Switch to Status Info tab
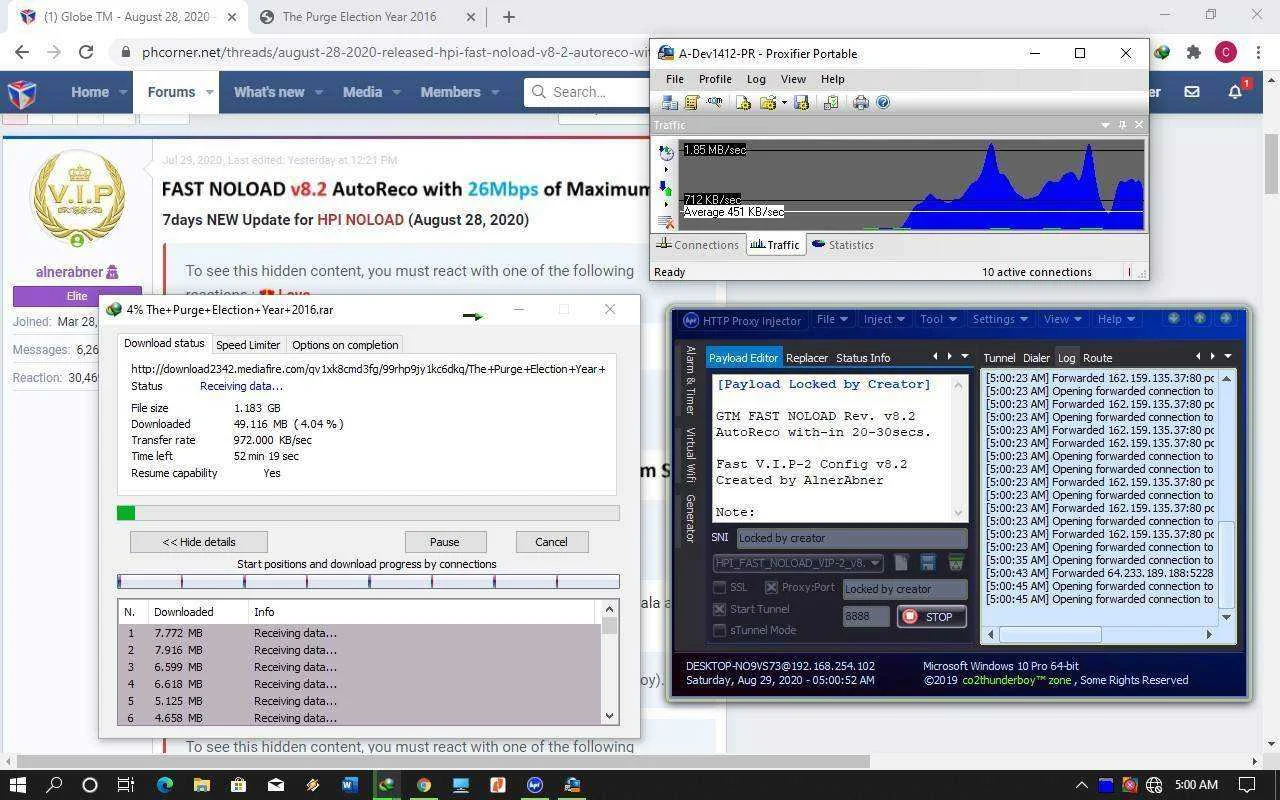Image resolution: width=1280 pixels, height=800 pixels. tap(863, 357)
